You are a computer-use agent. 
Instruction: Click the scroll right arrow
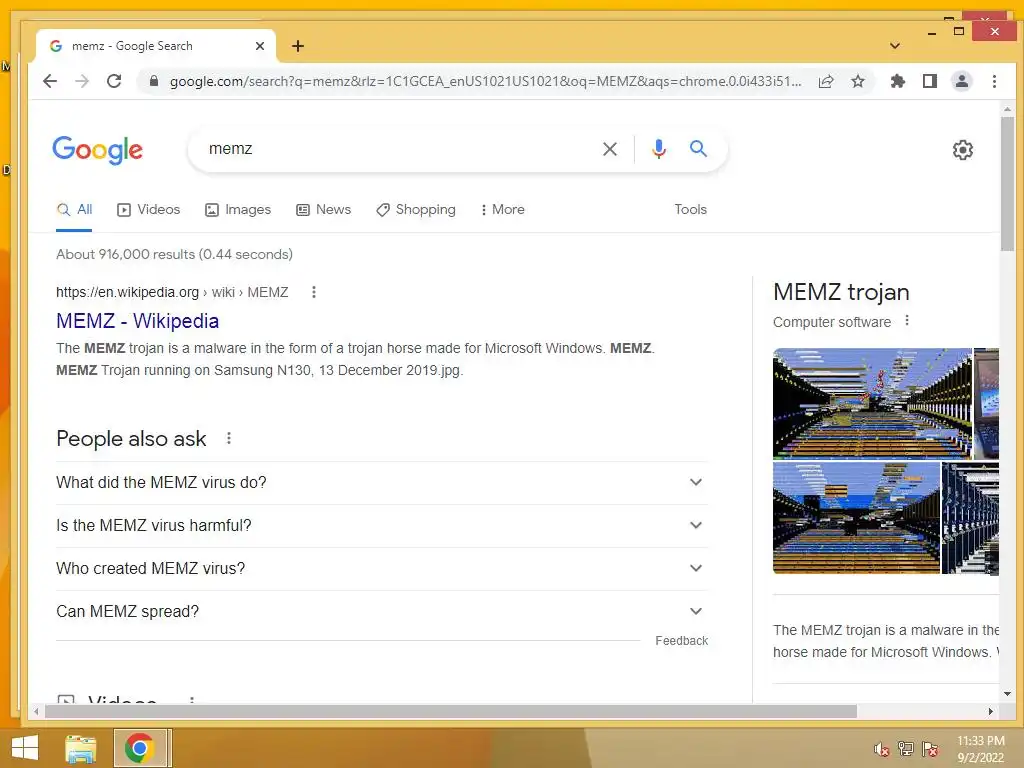[991, 711]
